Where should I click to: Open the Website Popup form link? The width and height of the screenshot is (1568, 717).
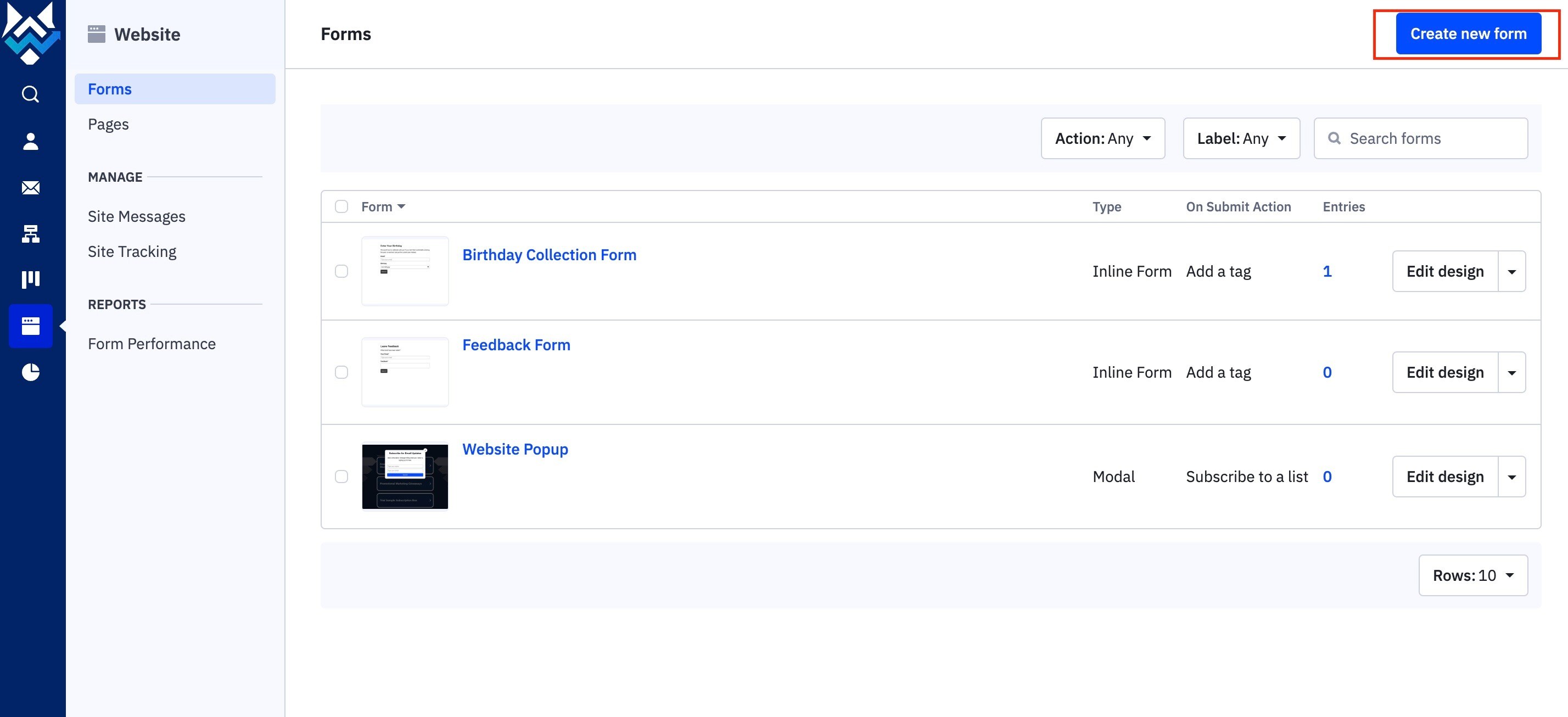(x=515, y=449)
